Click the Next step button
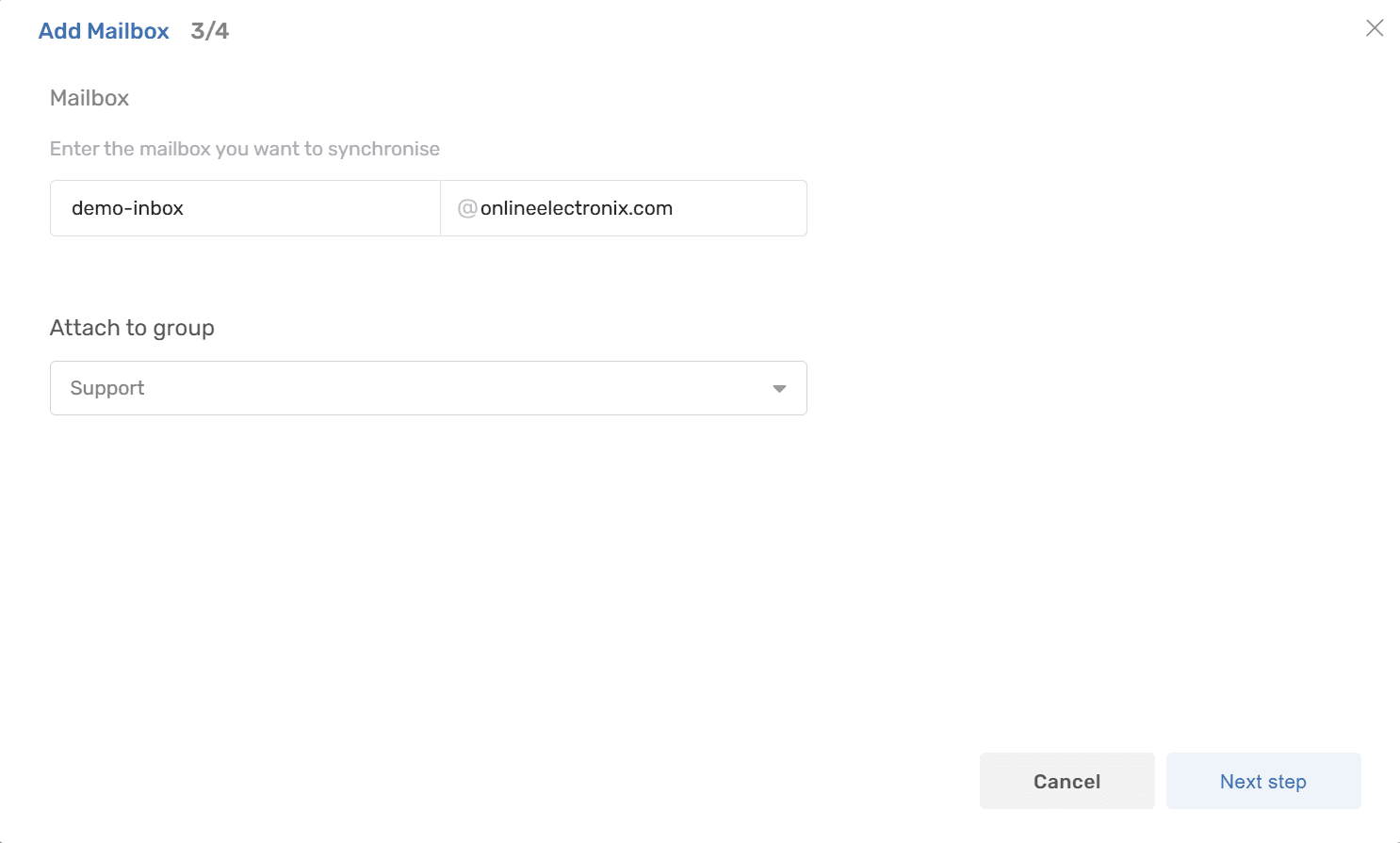Image resolution: width=1400 pixels, height=843 pixels. (1262, 781)
